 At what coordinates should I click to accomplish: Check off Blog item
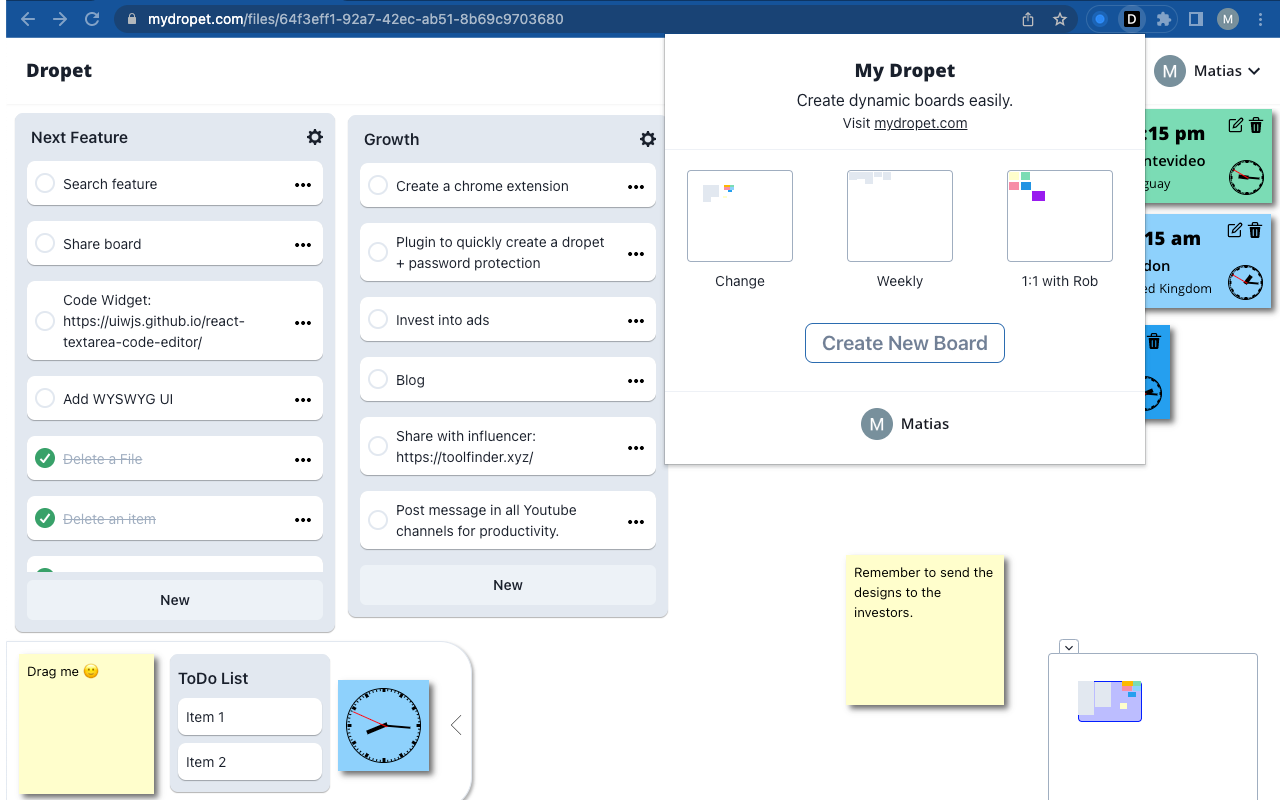point(378,380)
